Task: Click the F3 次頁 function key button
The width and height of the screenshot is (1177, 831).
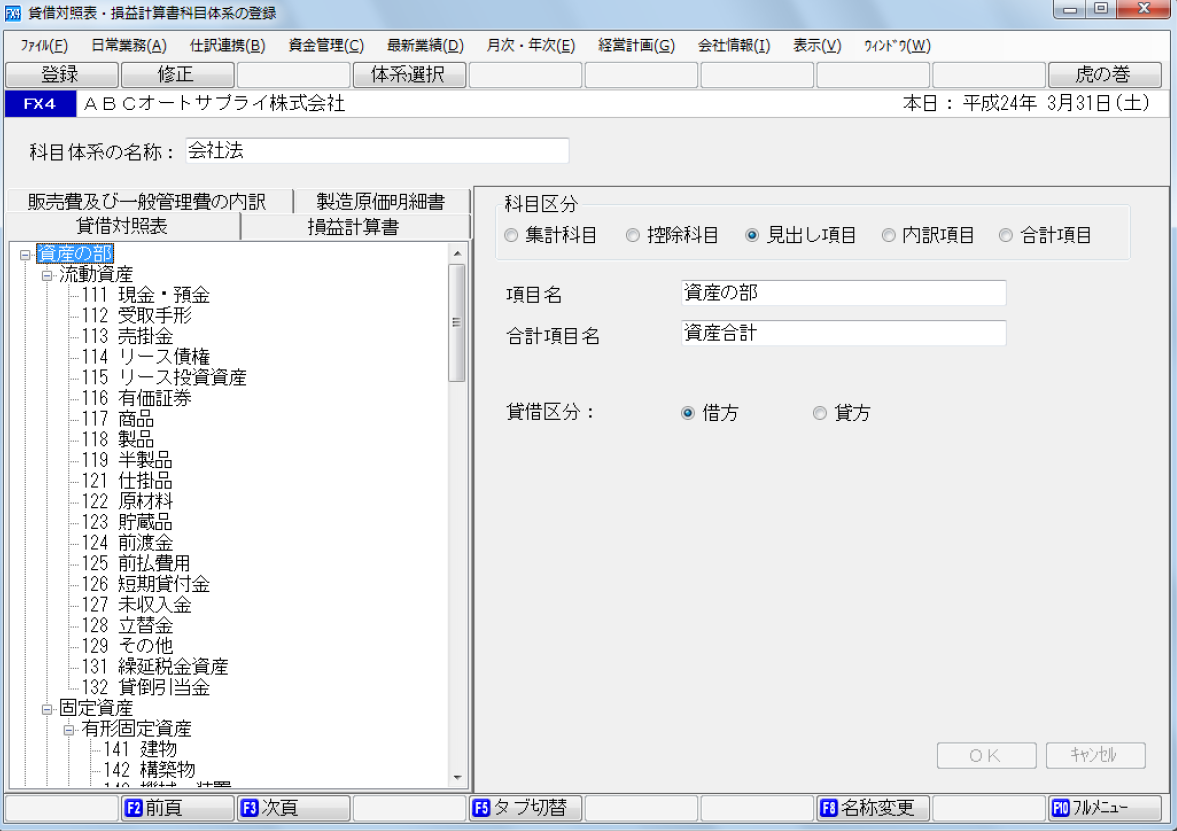Action: pyautogui.click(x=293, y=808)
